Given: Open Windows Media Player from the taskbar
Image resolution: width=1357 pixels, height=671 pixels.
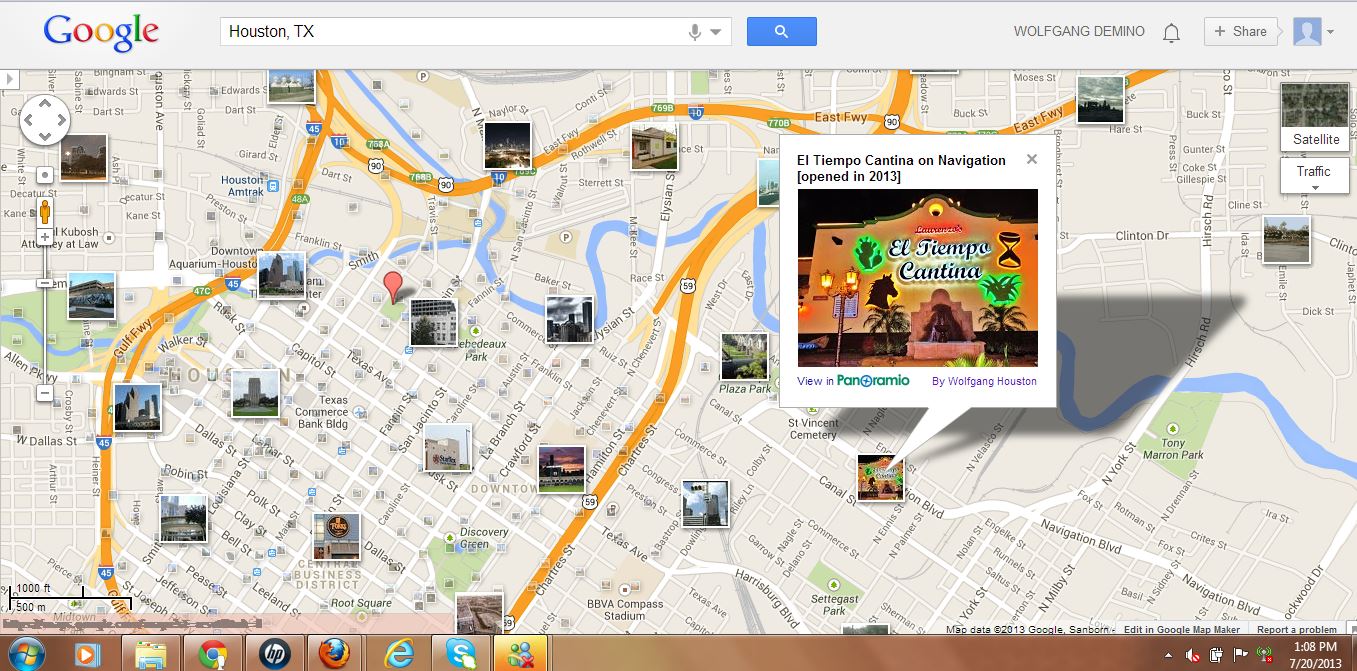Looking at the screenshot, I should (x=89, y=655).
